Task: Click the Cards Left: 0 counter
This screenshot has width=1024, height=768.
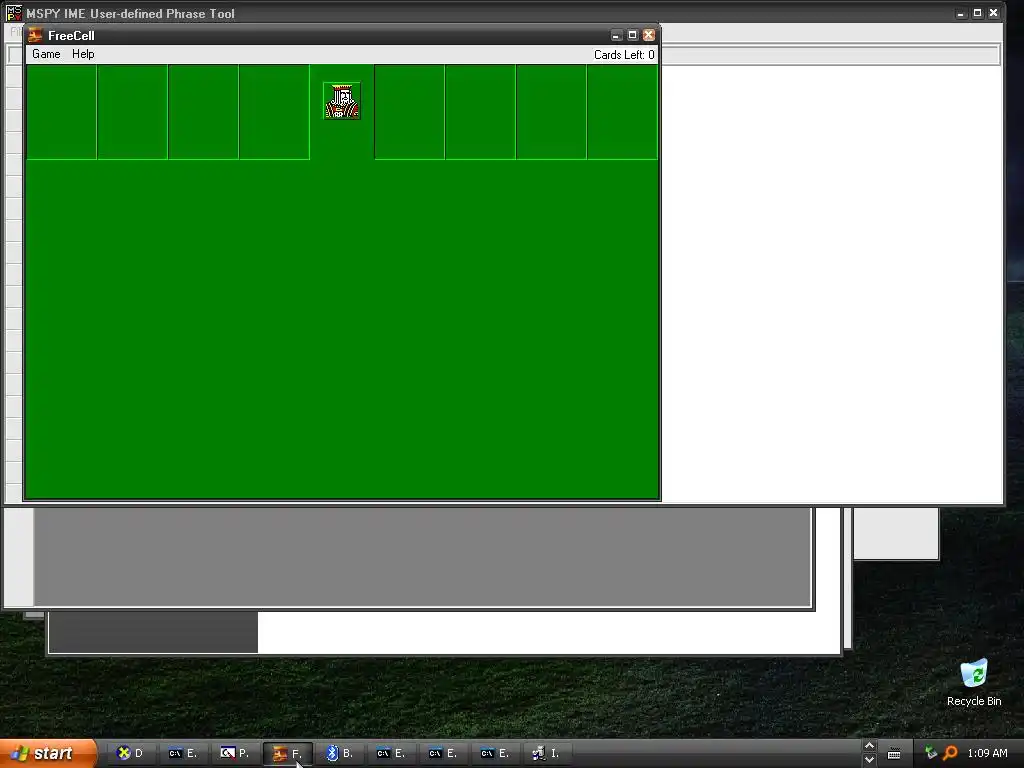Action: coord(624,55)
